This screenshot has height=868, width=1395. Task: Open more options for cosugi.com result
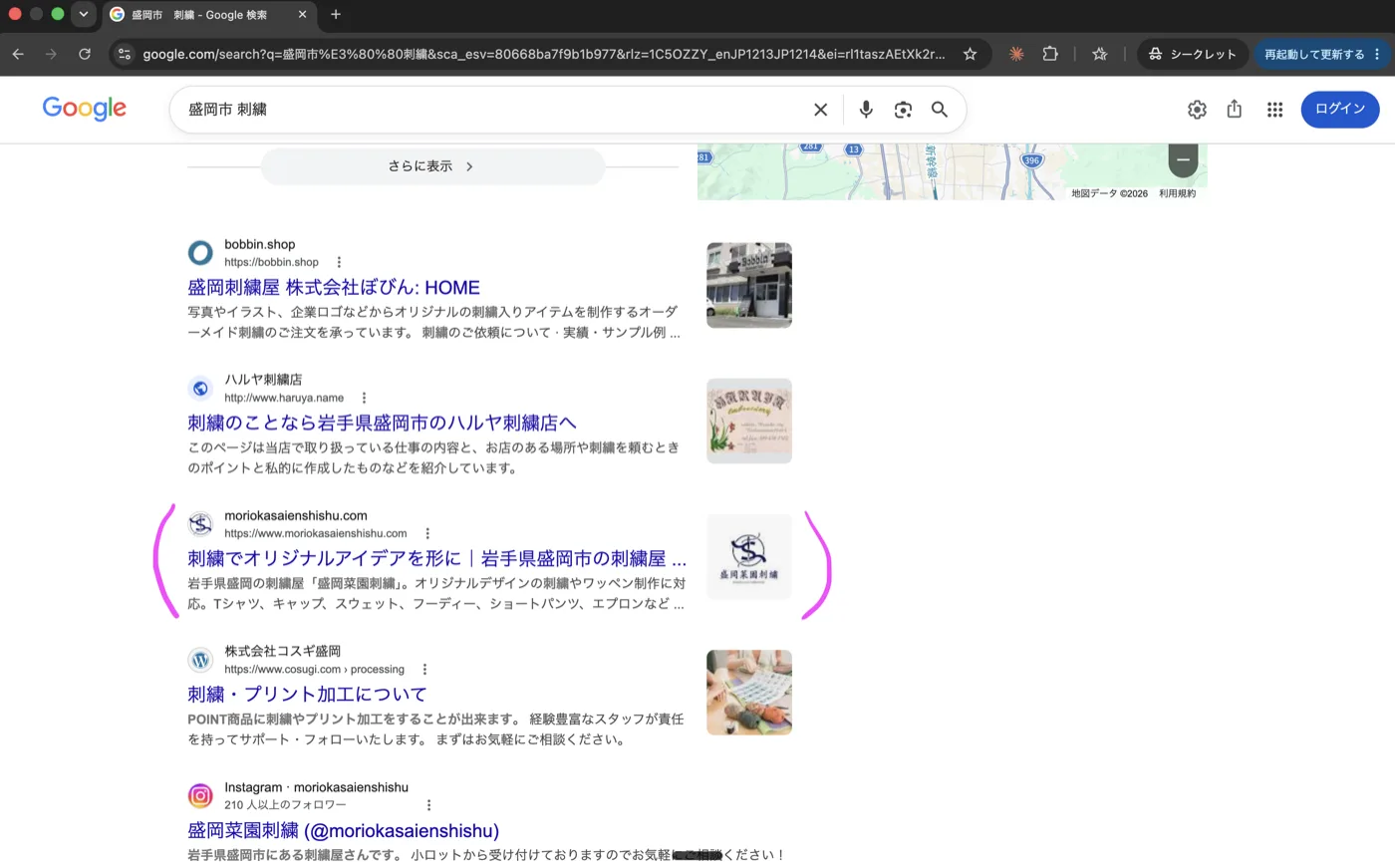click(424, 670)
